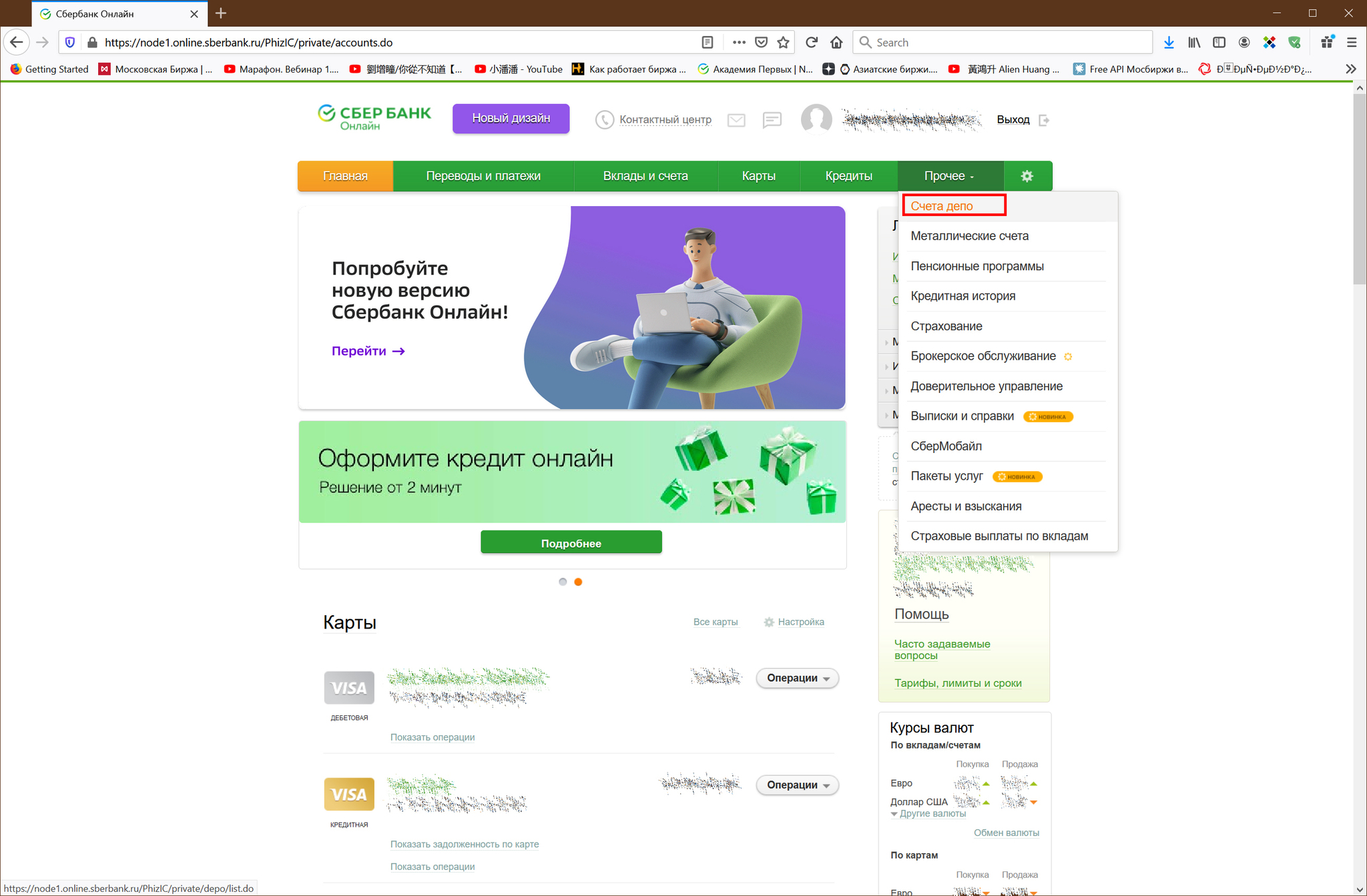Click in the Firefox Search field
The height and width of the screenshot is (896, 1367).
pos(1008,43)
